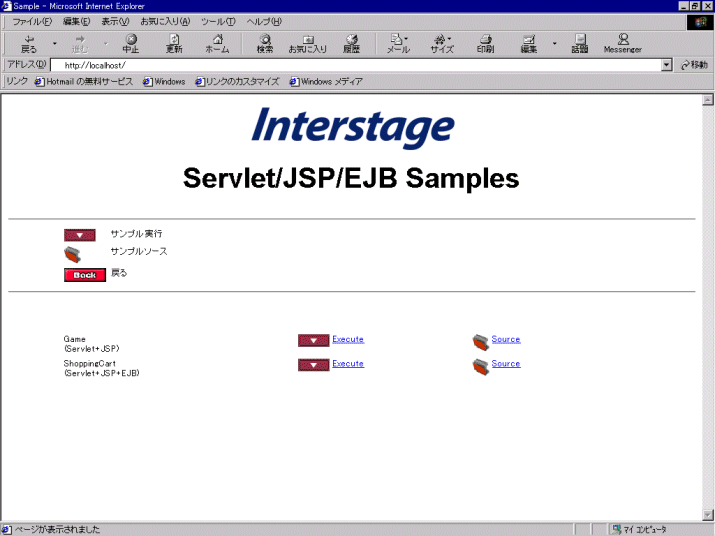
Task: Minimize the Internet Explorer window
Action: (684, 6)
